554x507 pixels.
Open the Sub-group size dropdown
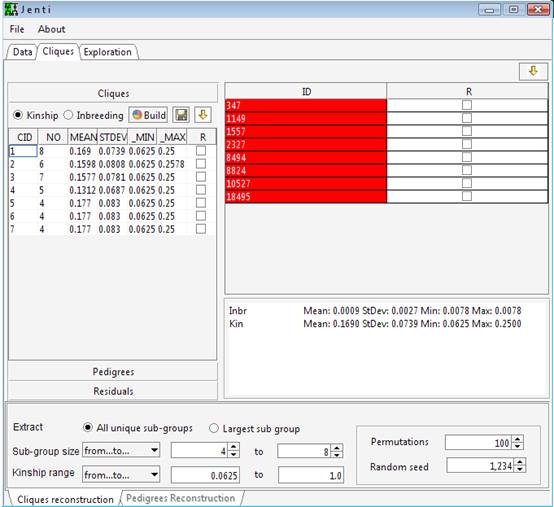click(121, 450)
